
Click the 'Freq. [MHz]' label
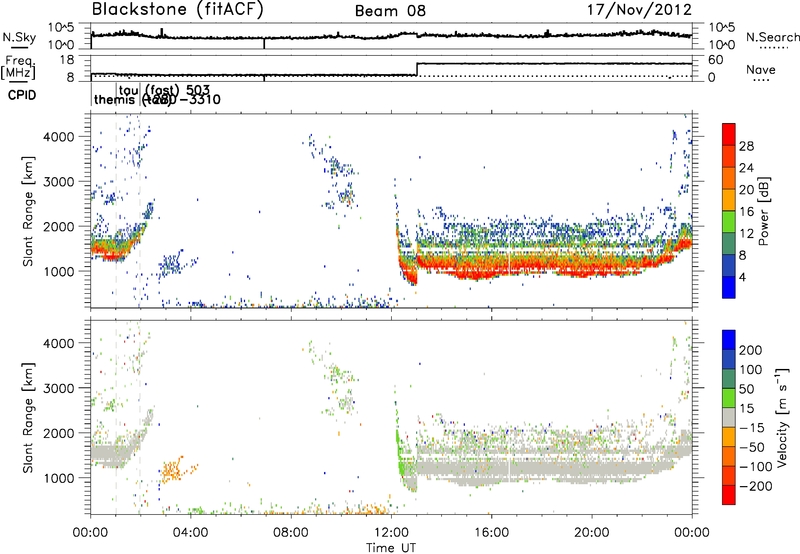pyautogui.click(x=18, y=68)
